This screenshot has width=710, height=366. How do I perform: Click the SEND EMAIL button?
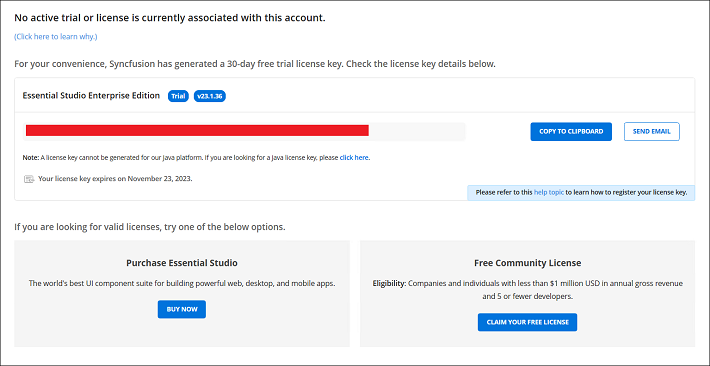(652, 131)
